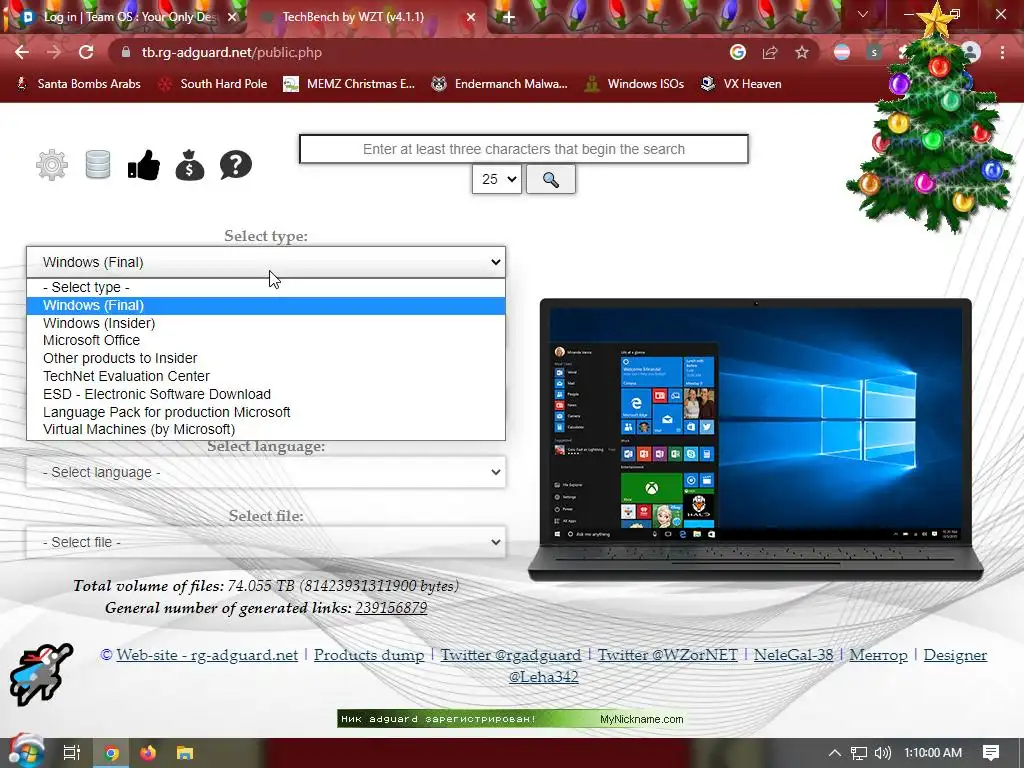Open the database stack icon
Viewport: 1024px width, 768px height.
coord(98,165)
